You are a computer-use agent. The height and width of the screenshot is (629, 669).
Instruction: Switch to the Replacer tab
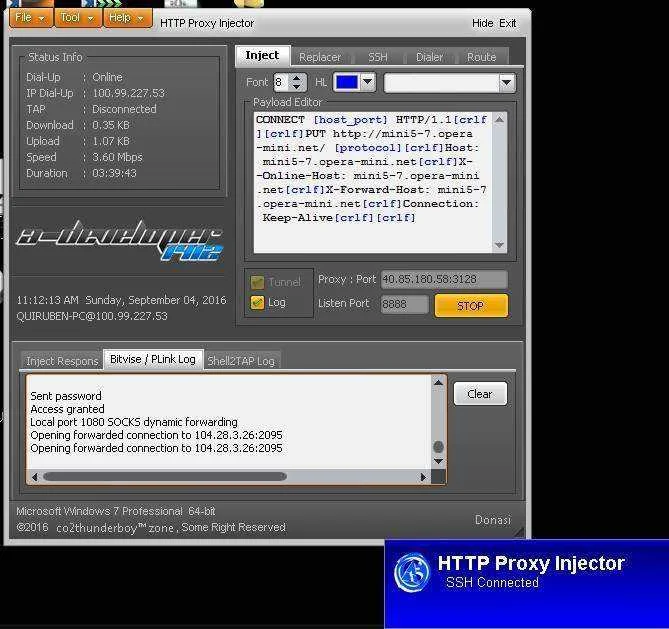(320, 57)
